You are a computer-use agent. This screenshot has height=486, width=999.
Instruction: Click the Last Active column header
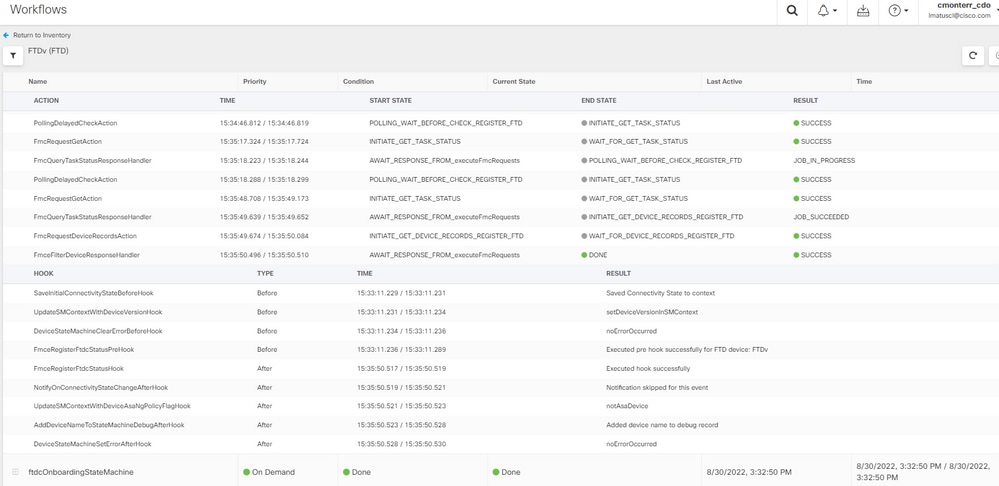pos(724,82)
